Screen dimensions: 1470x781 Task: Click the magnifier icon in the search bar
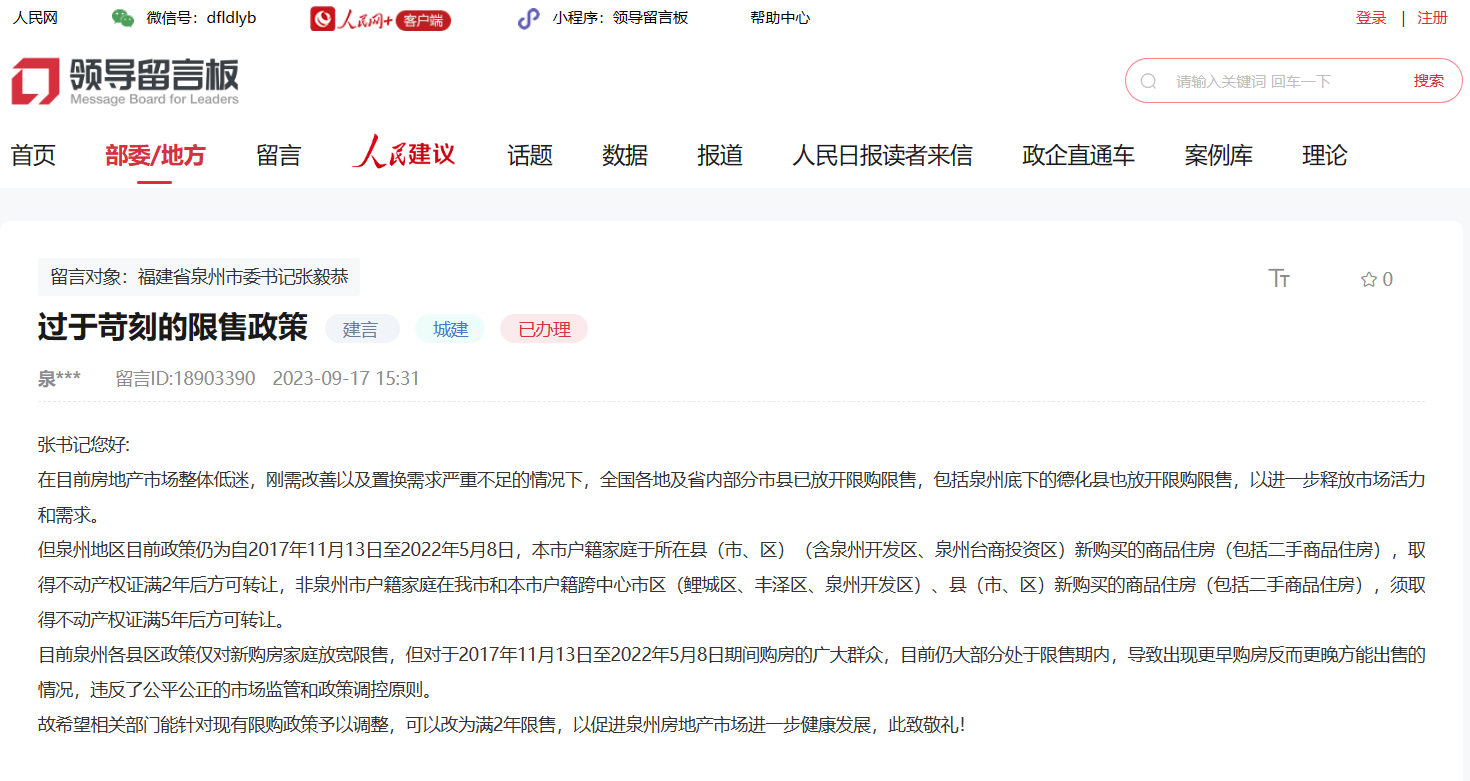pos(1147,80)
